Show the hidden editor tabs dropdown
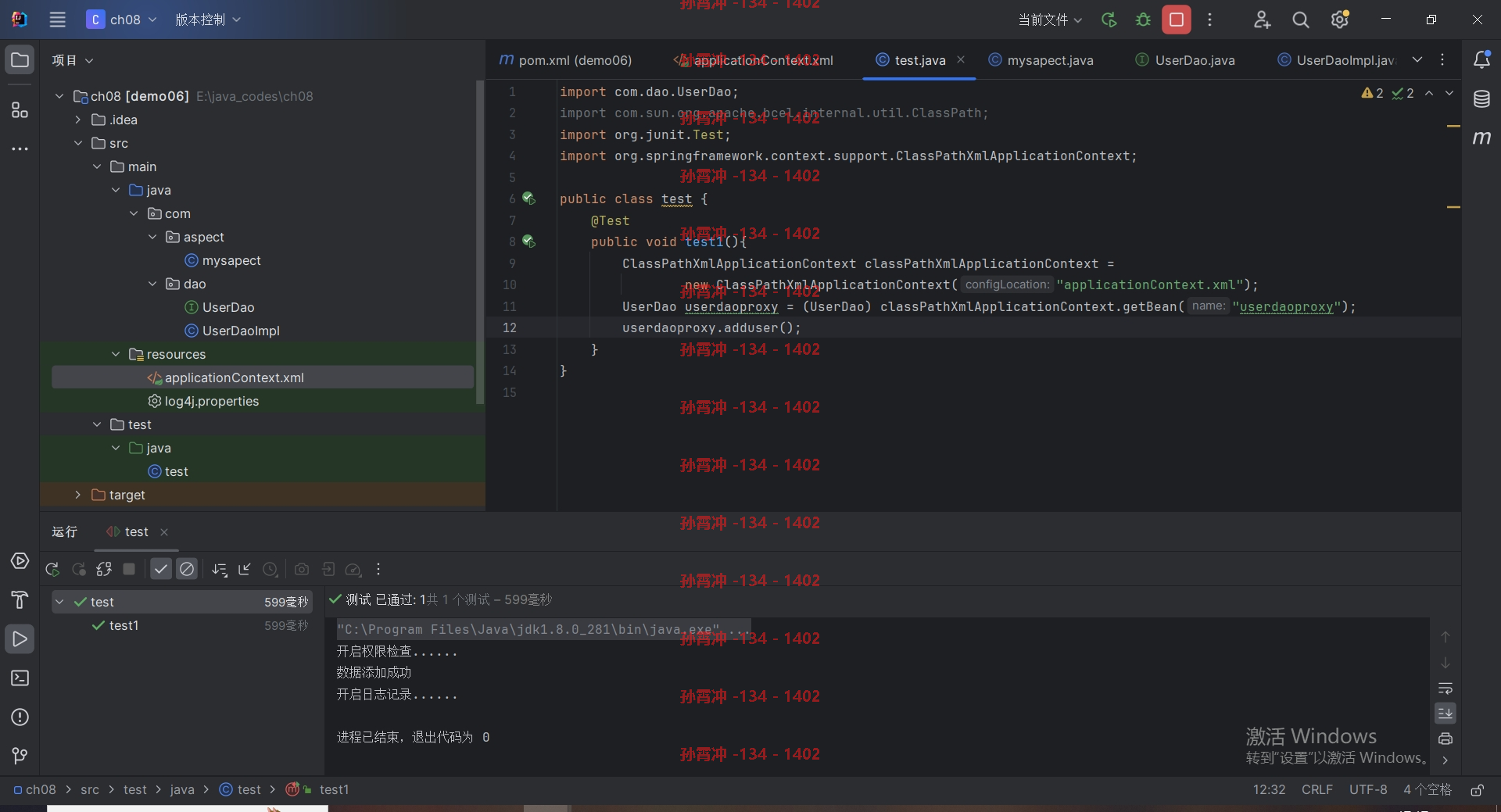The height and width of the screenshot is (812, 1501). click(1417, 59)
